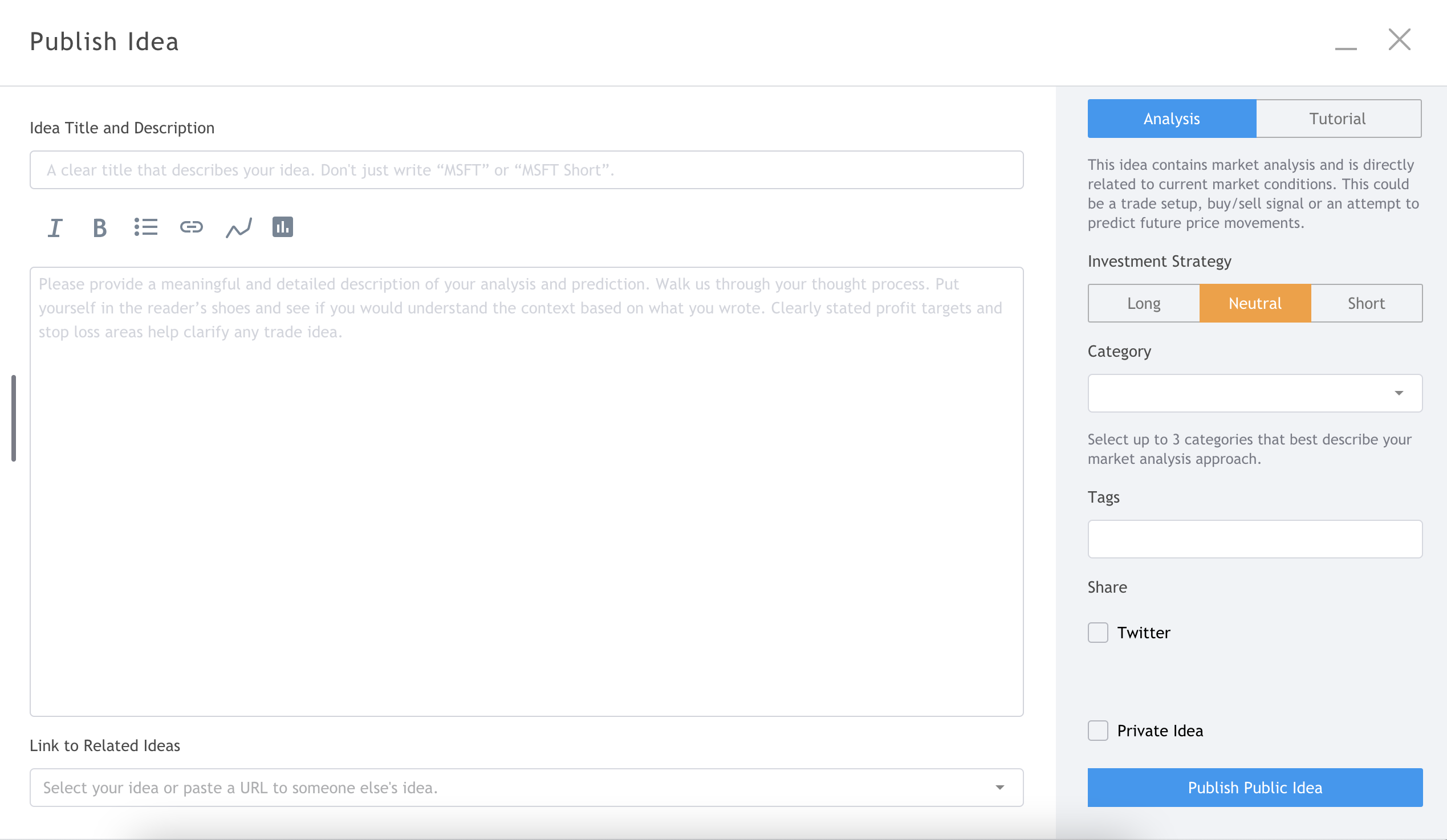Select the Neutral investment strategy
The width and height of the screenshot is (1447, 840).
pyautogui.click(x=1255, y=303)
